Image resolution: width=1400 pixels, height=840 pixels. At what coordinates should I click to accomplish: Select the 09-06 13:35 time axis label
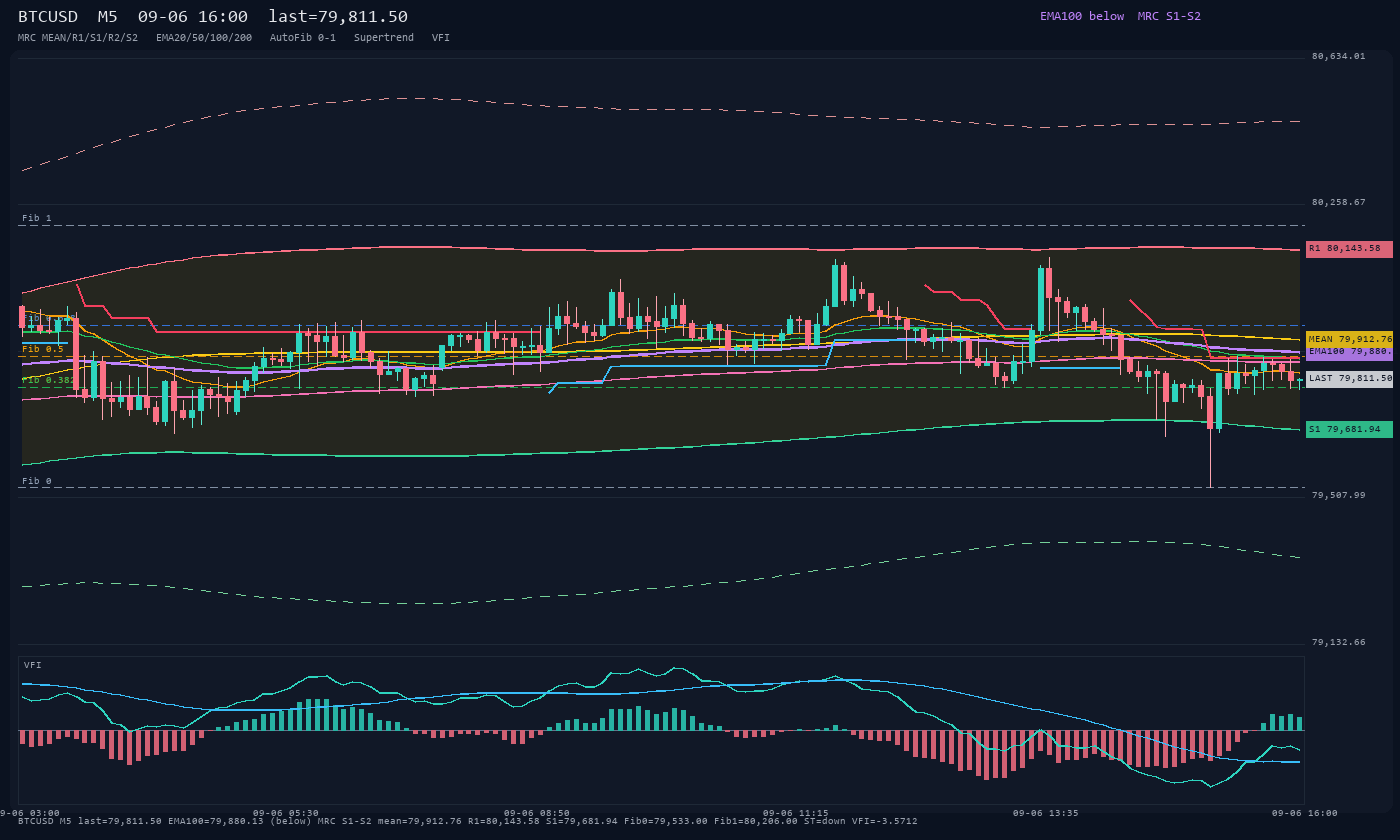coord(1046,813)
